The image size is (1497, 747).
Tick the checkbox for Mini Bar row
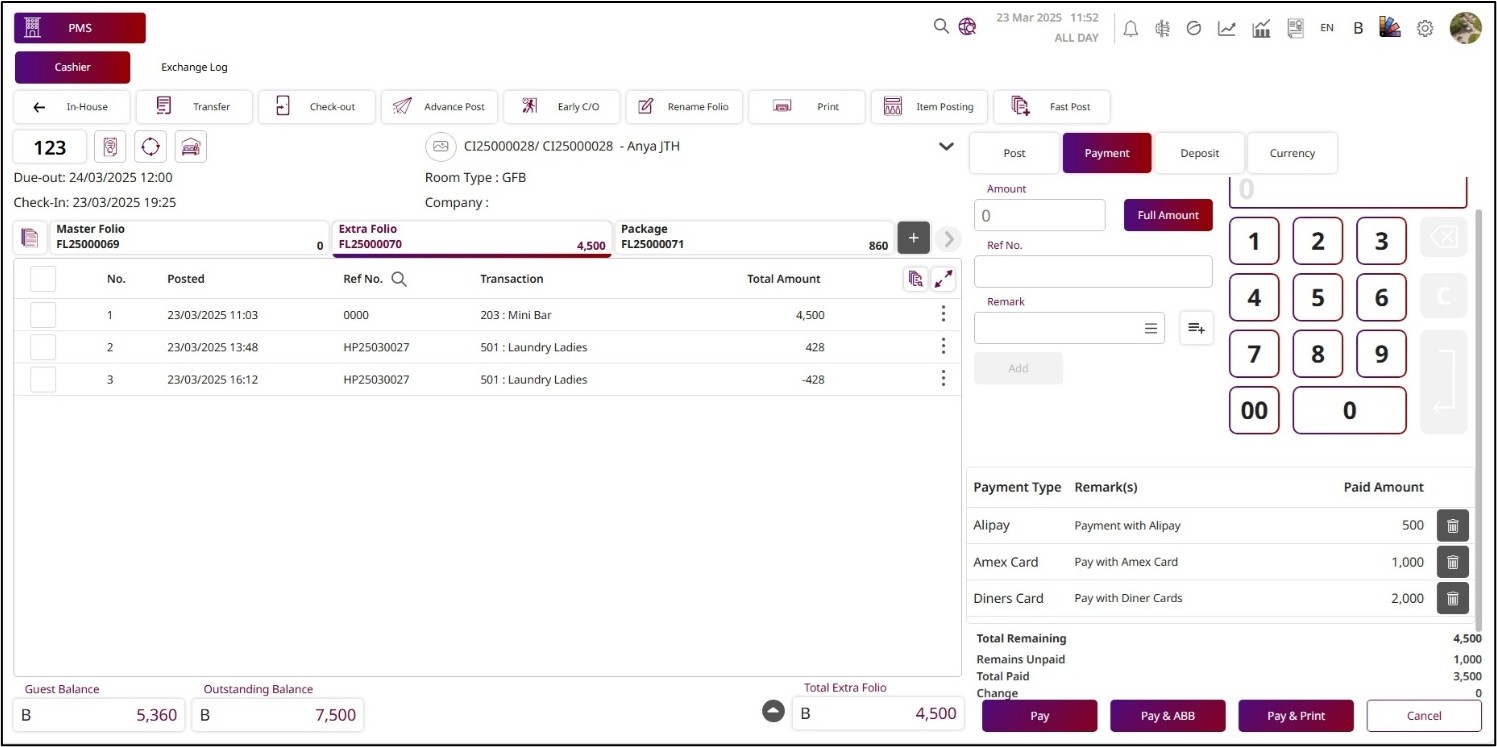pos(43,315)
